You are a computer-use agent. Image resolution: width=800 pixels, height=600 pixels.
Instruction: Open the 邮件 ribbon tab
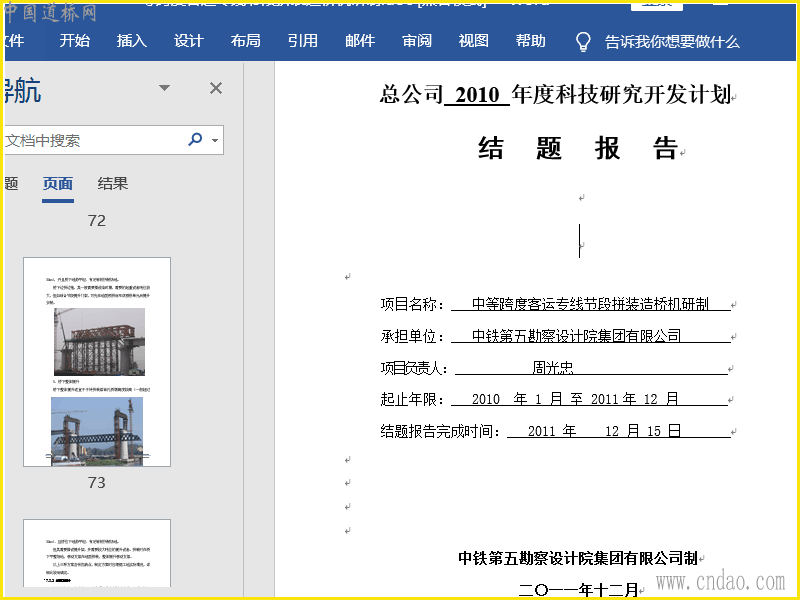click(360, 41)
